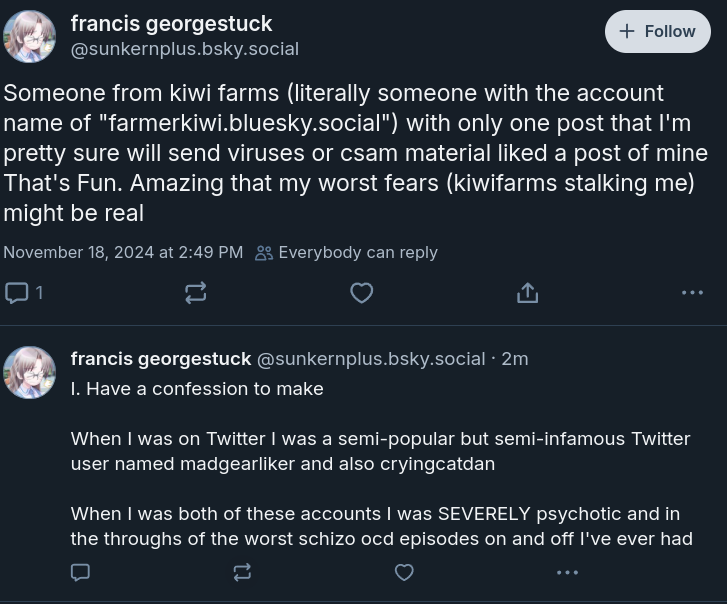The width and height of the screenshot is (727, 604).
Task: Click the @sunkernplus.bsky.social handle in header
Action: [185, 49]
